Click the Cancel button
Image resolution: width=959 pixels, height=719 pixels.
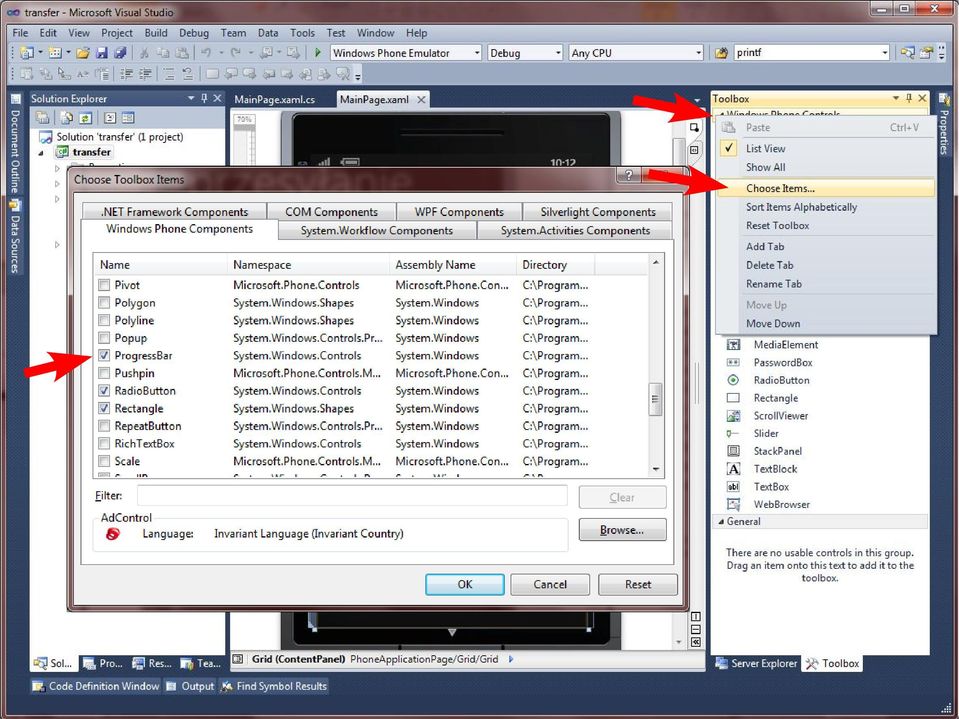coord(550,584)
